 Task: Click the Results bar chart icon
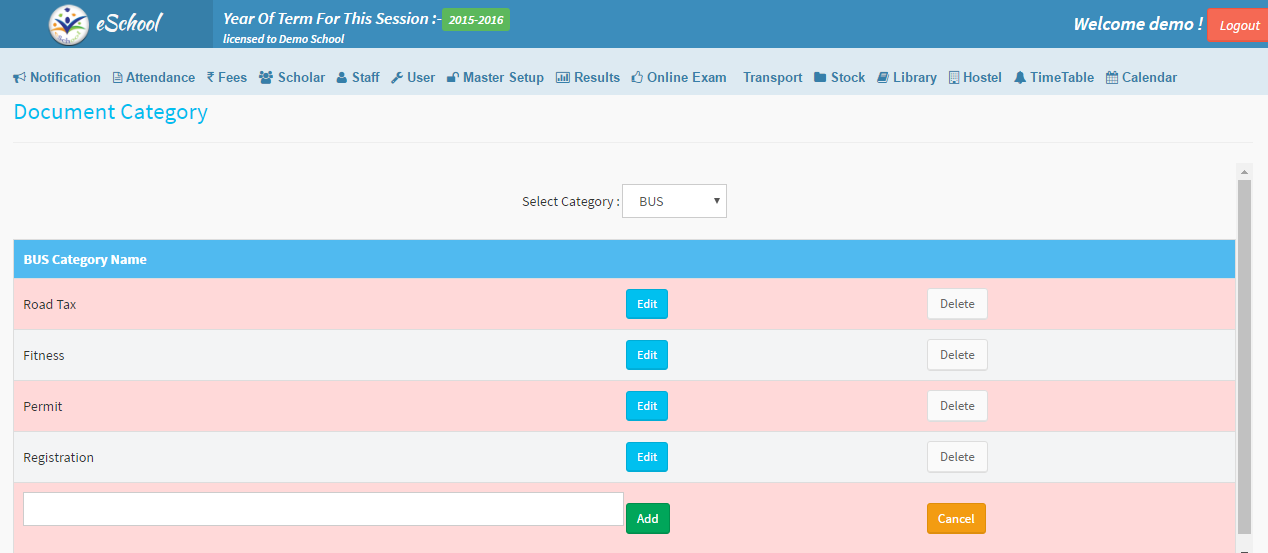(563, 78)
